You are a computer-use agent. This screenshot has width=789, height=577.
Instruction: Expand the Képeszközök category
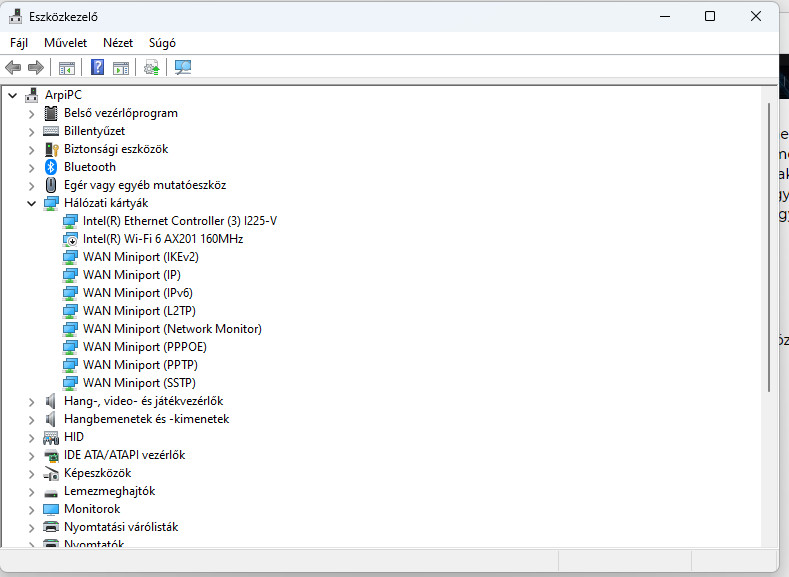(31, 473)
